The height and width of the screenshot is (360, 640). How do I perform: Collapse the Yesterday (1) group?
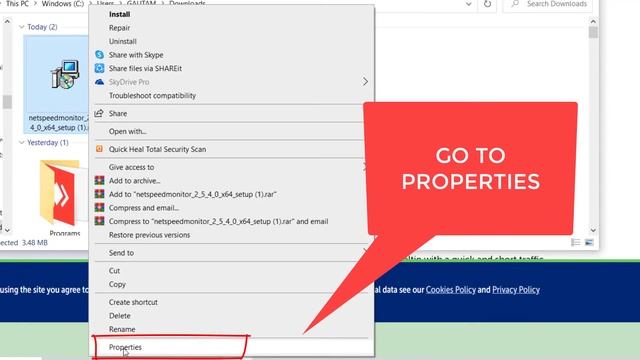(22, 142)
